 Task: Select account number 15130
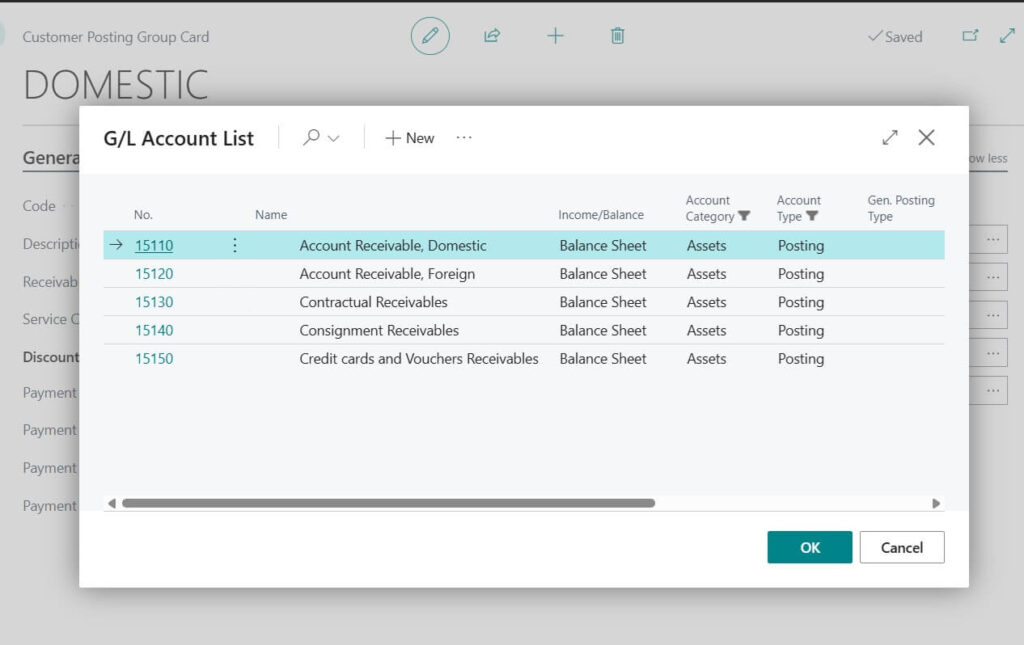click(x=154, y=302)
